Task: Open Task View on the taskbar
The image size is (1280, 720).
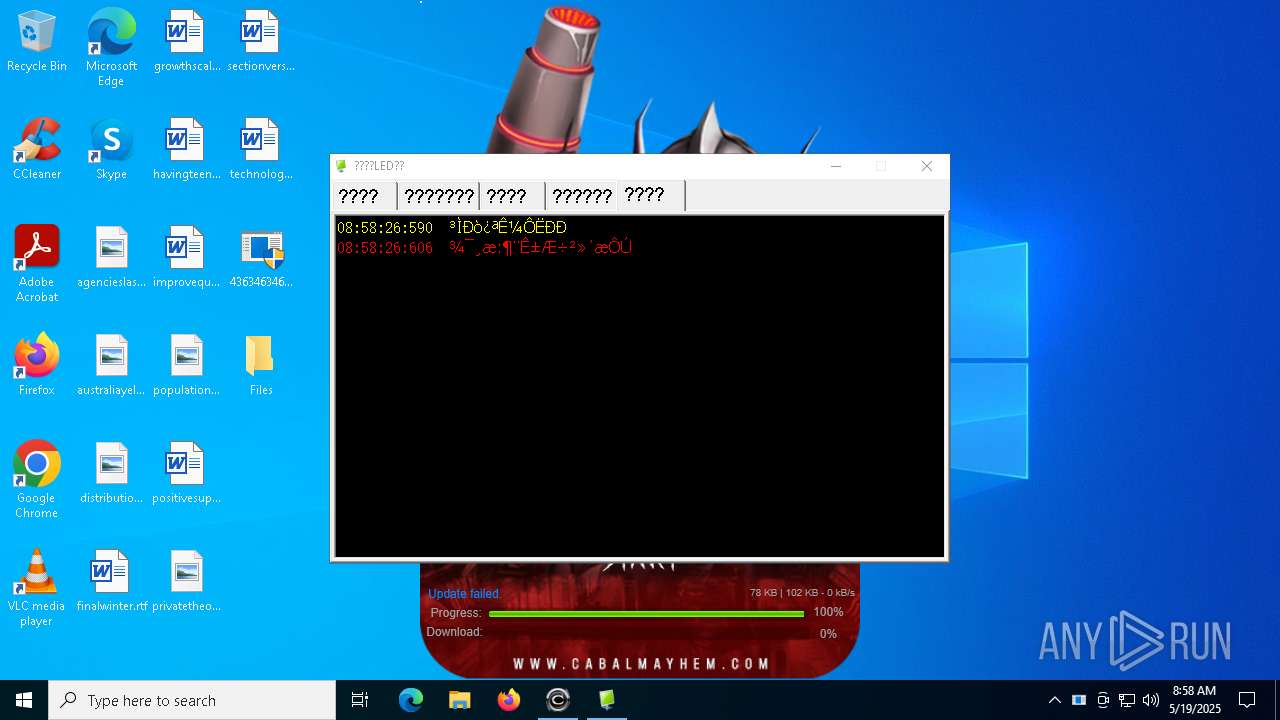Action: pyautogui.click(x=360, y=700)
